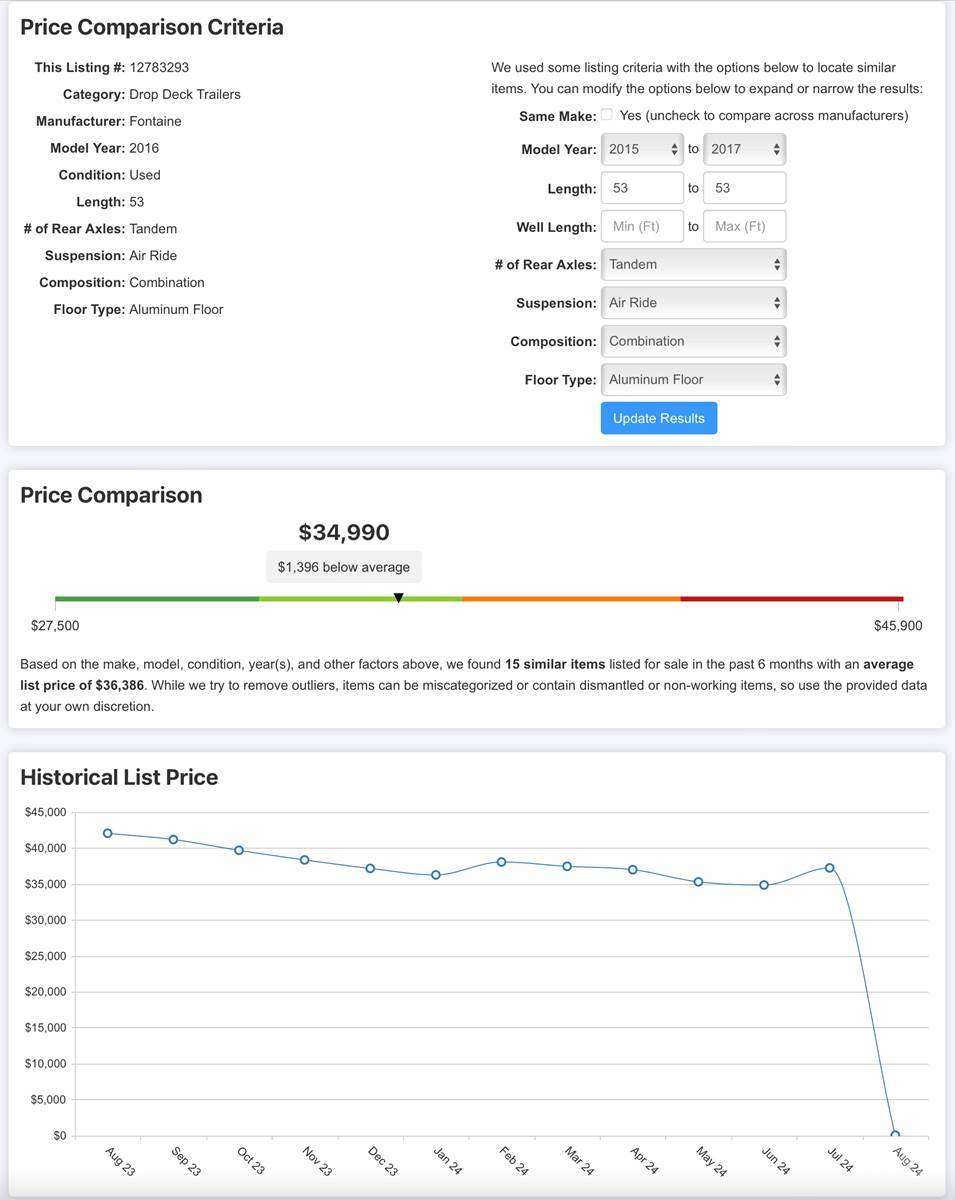Viewport: 955px width, 1200px height.
Task: Click the minimum Length input field
Action: click(642, 188)
